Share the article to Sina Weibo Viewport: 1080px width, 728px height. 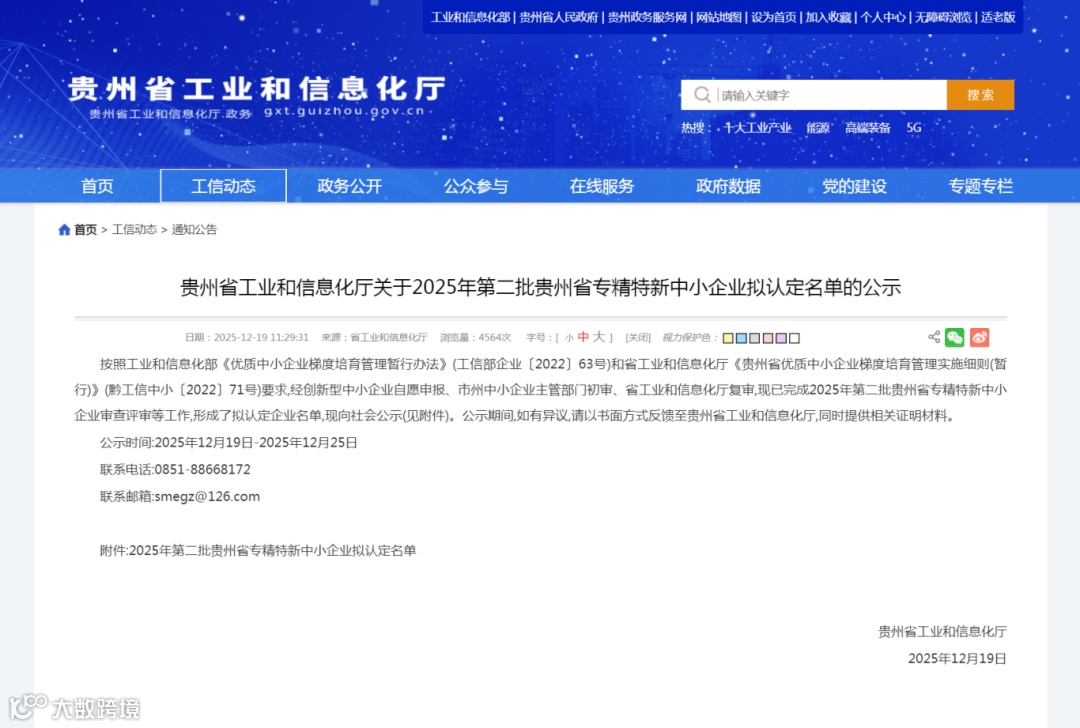[x=979, y=338]
